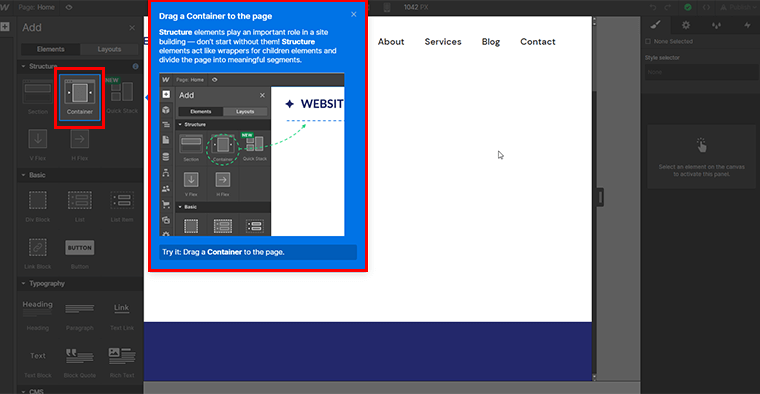Image resolution: width=760 pixels, height=394 pixels.
Task: Click the Add elements plus icon
Action: tap(5, 27)
